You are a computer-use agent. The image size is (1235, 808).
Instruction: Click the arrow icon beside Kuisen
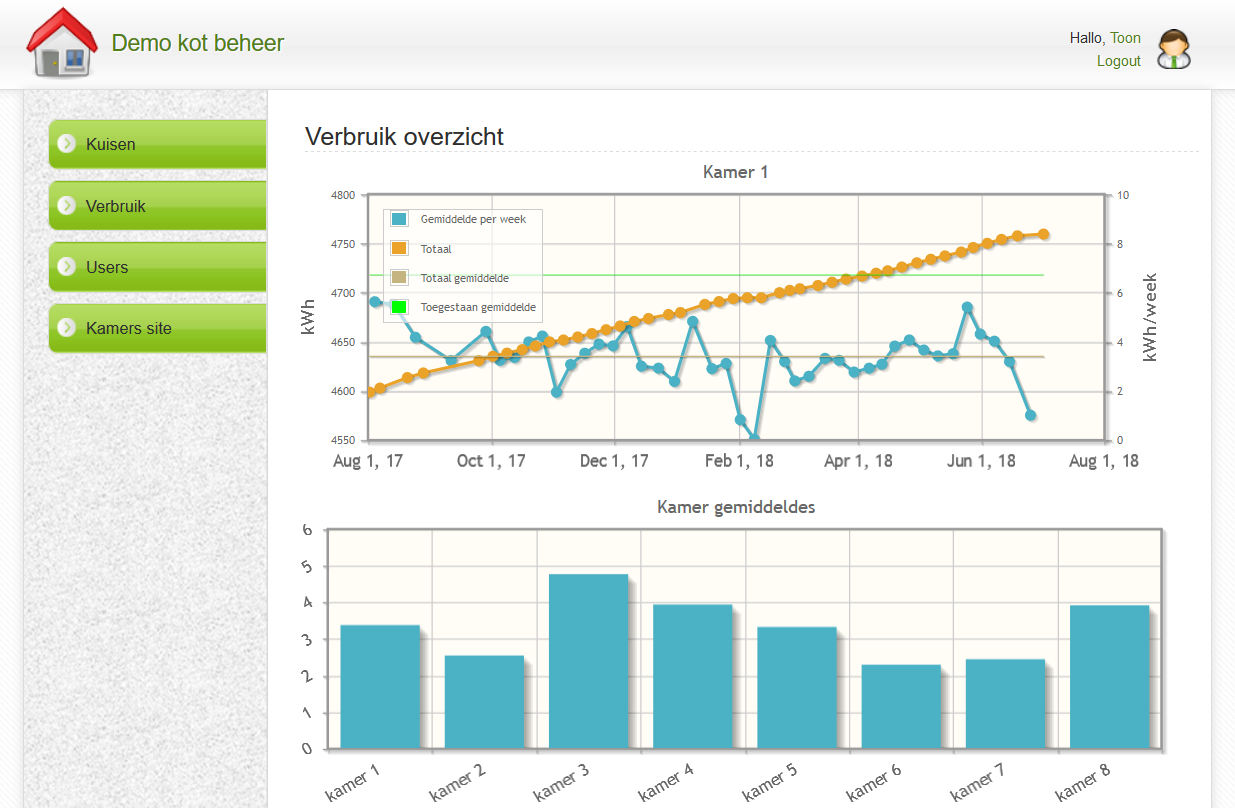pos(67,144)
